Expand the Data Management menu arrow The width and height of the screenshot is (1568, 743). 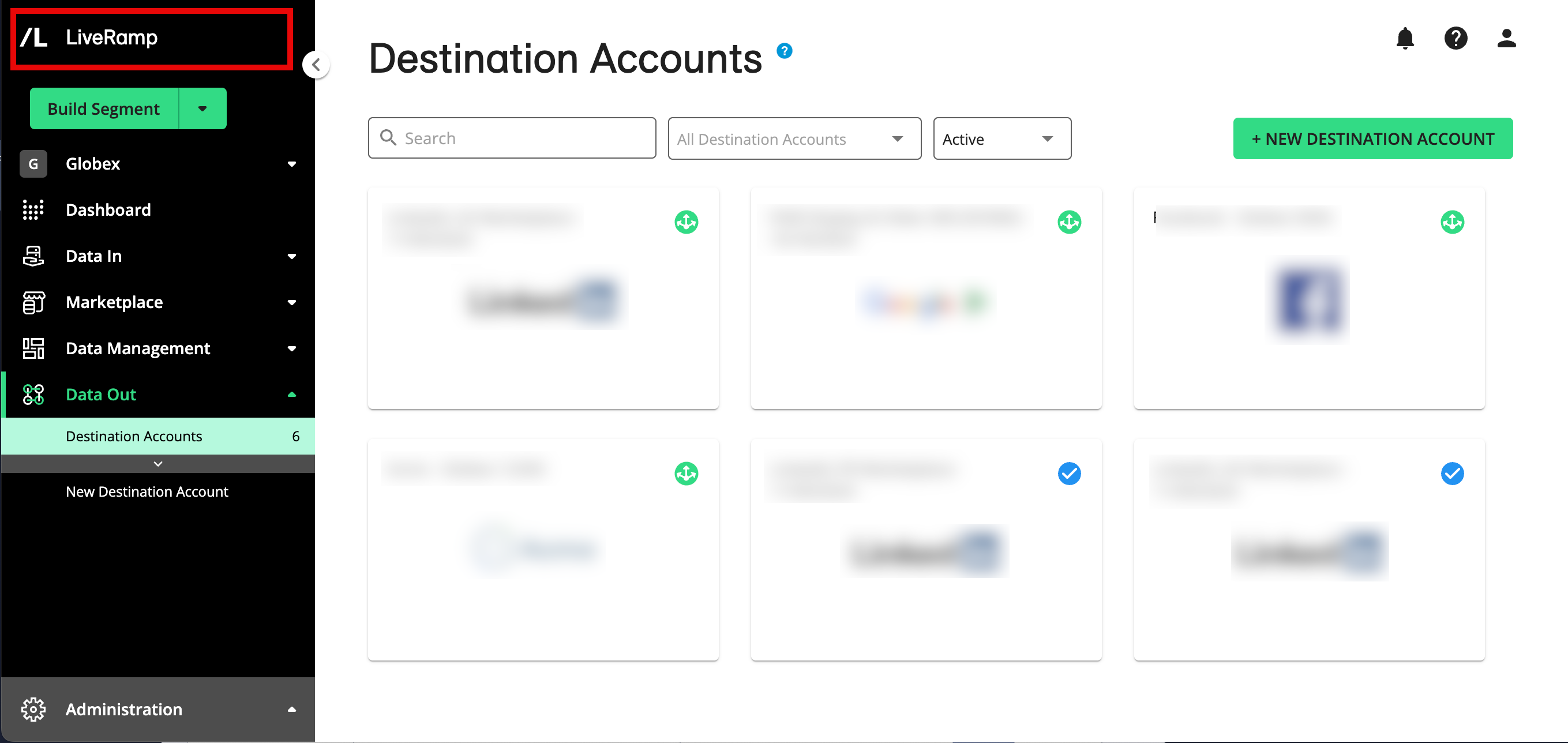pos(291,348)
